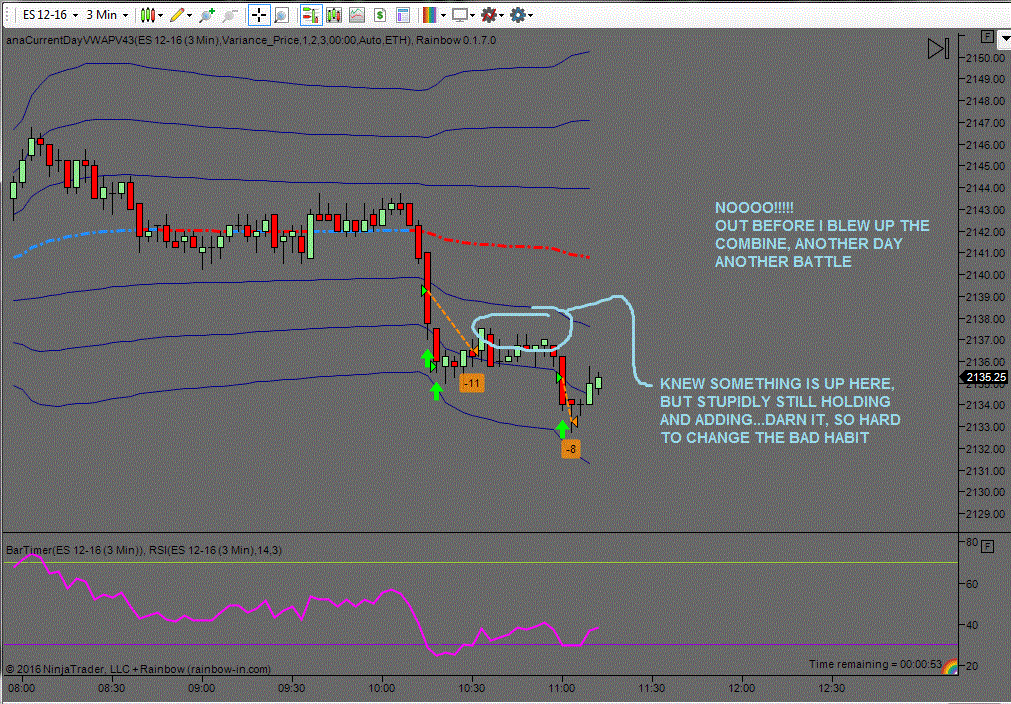The width and height of the screenshot is (1011, 704).
Task: Click the 2150.00 price axis label
Action: pyautogui.click(x=986, y=58)
